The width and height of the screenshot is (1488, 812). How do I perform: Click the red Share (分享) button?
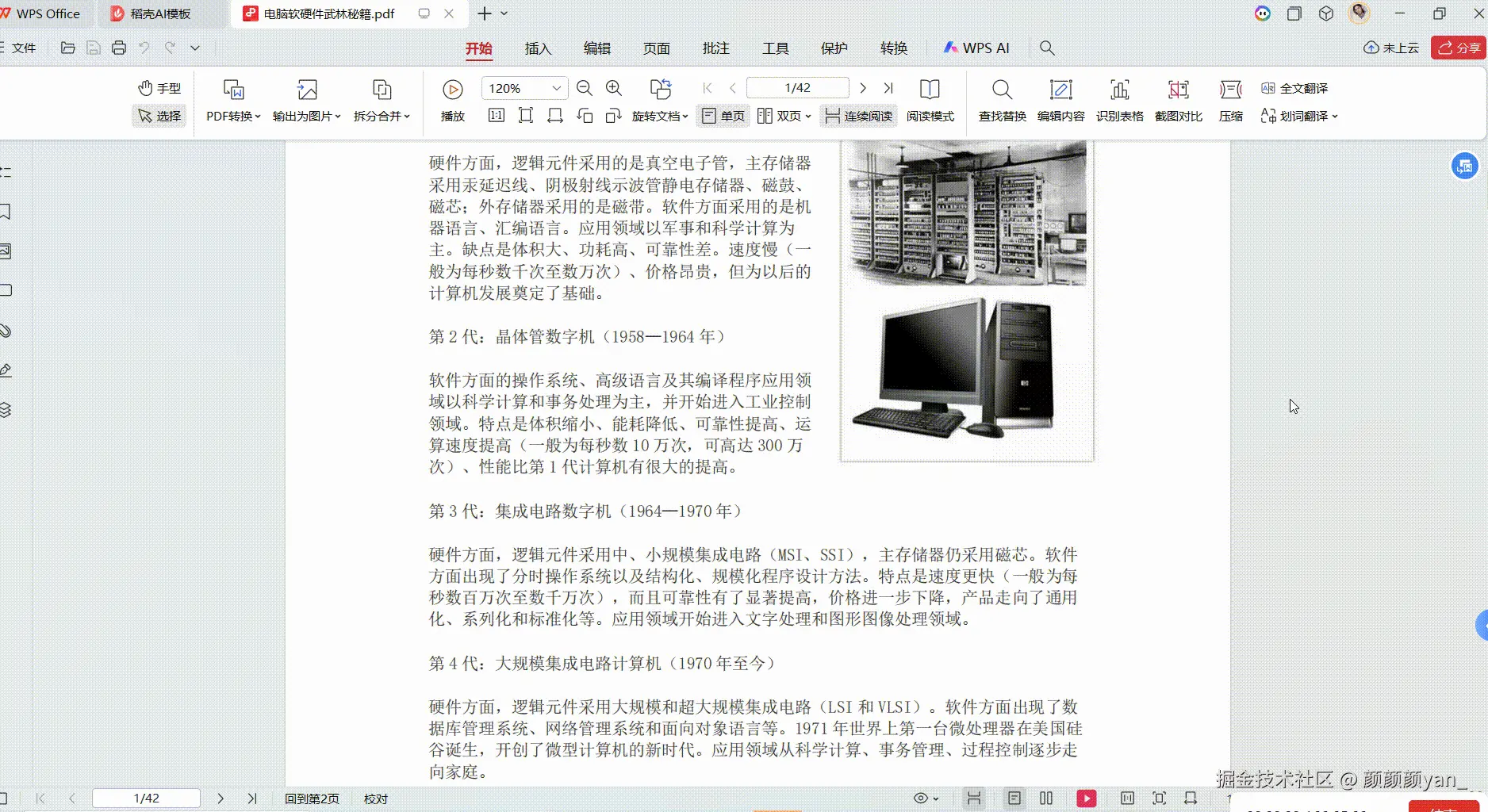(x=1459, y=48)
